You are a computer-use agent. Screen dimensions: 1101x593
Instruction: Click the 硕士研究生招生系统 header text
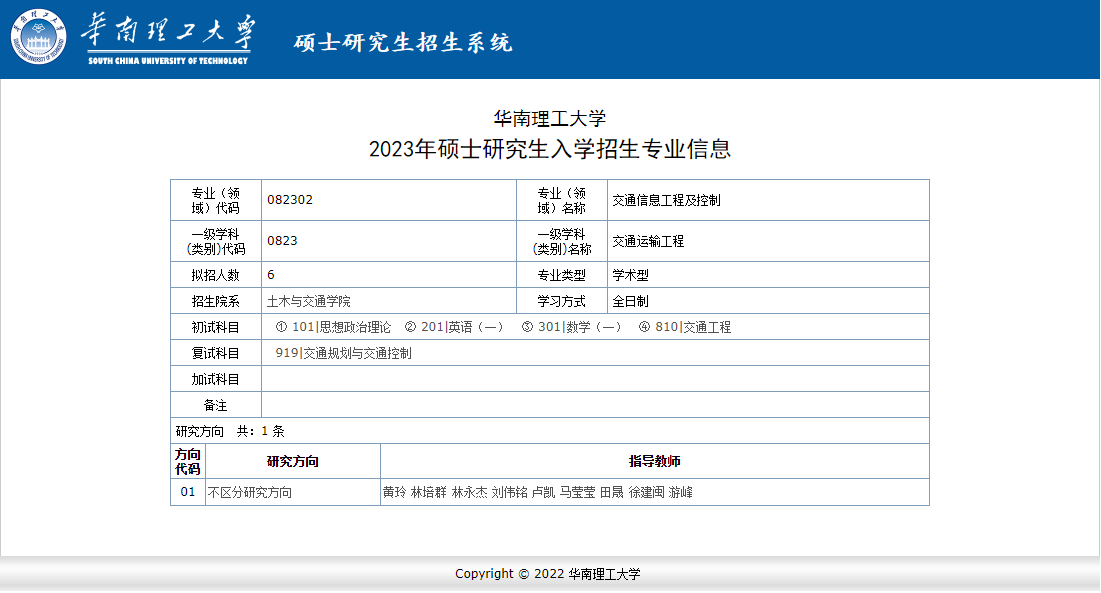click(403, 43)
